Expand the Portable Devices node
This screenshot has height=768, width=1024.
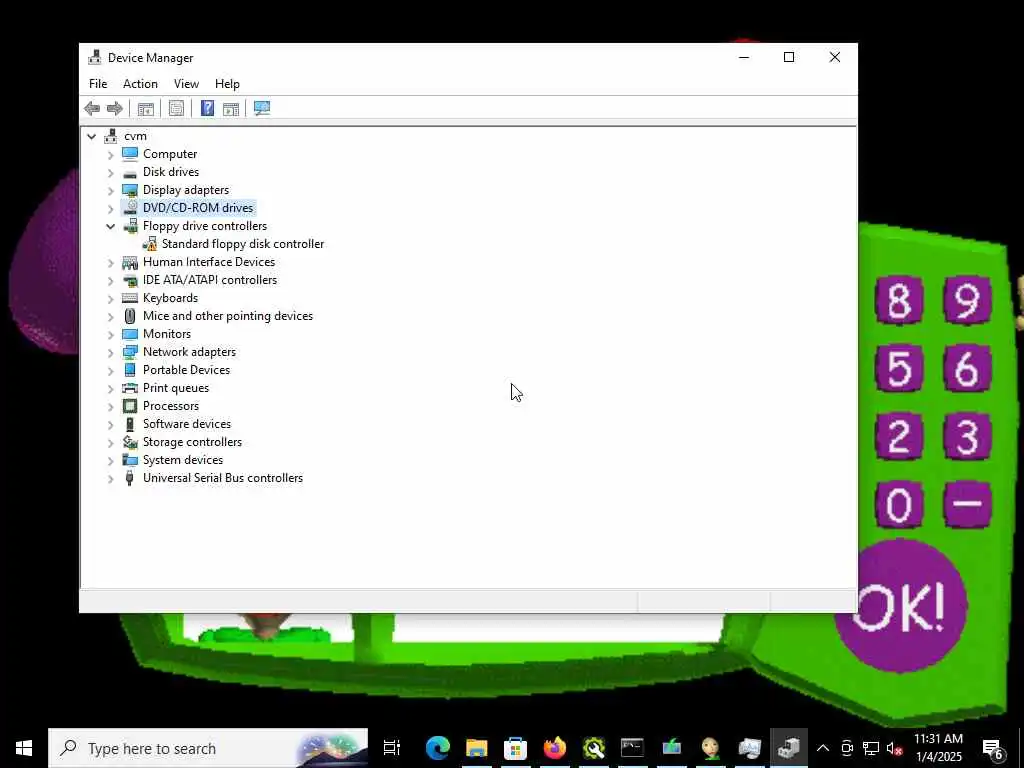click(110, 370)
